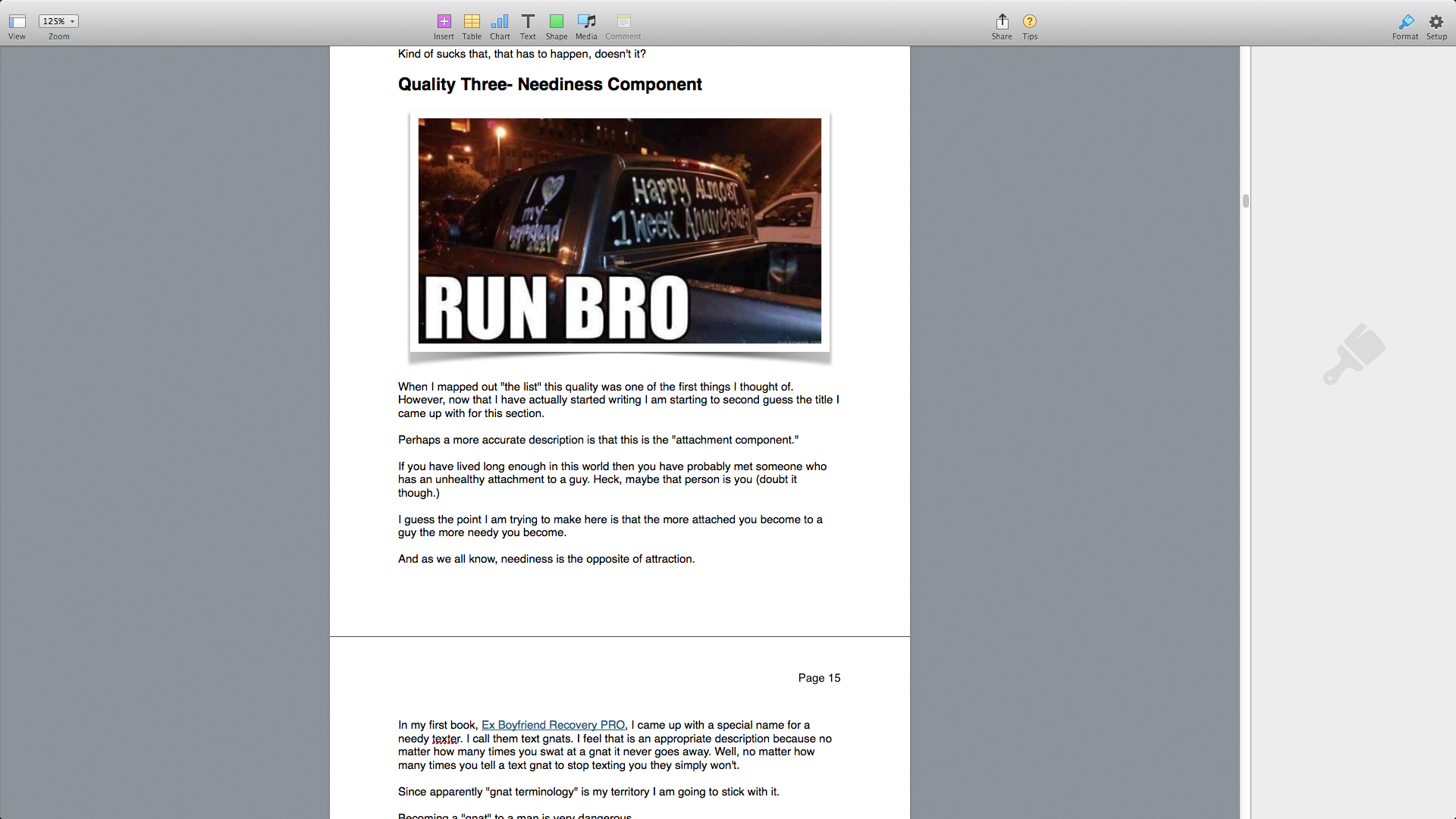This screenshot has width=1456, height=819.
Task: Select the RUN BRO meme image
Action: point(620,231)
